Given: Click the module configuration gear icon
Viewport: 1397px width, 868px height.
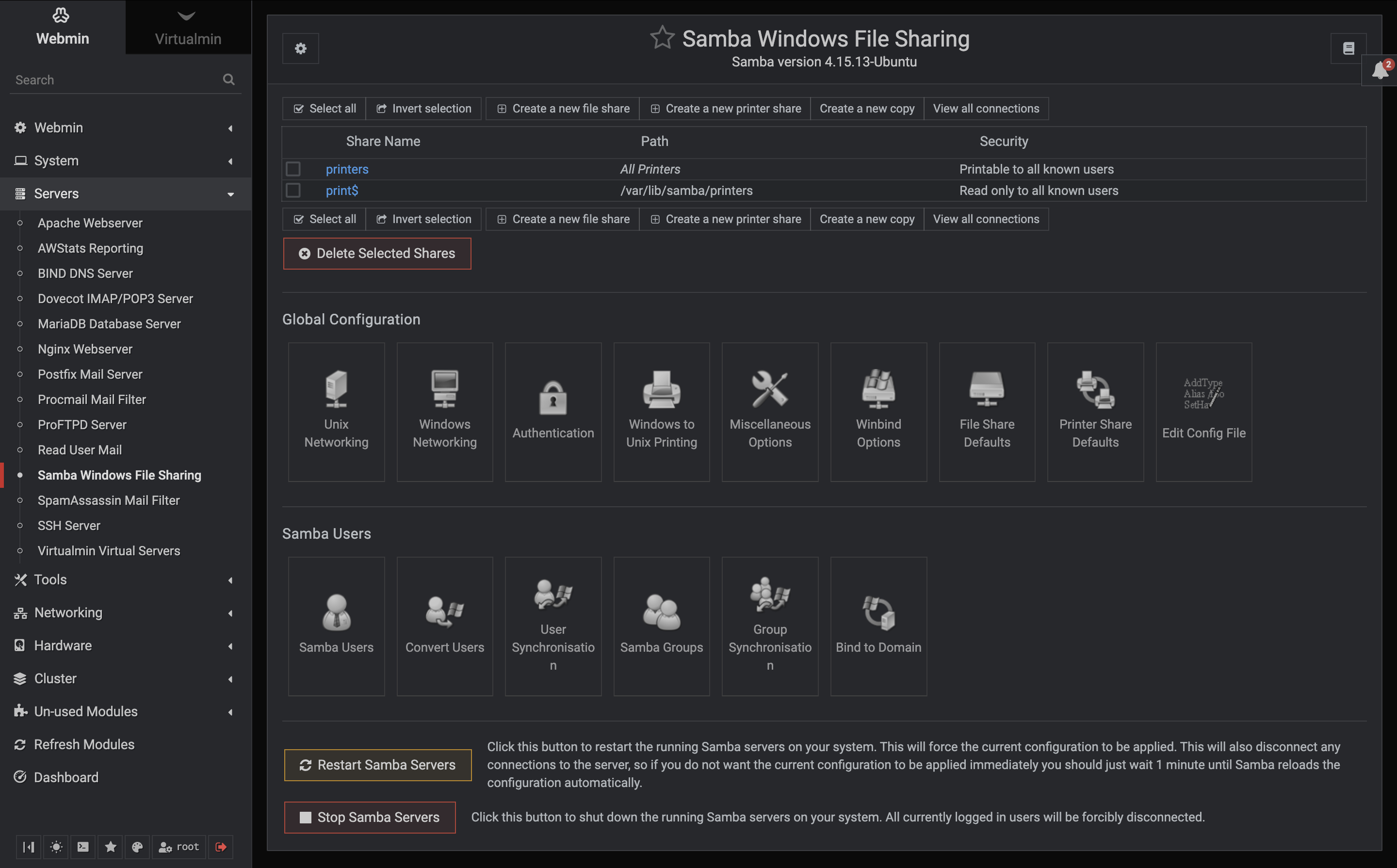Looking at the screenshot, I should click(300, 48).
